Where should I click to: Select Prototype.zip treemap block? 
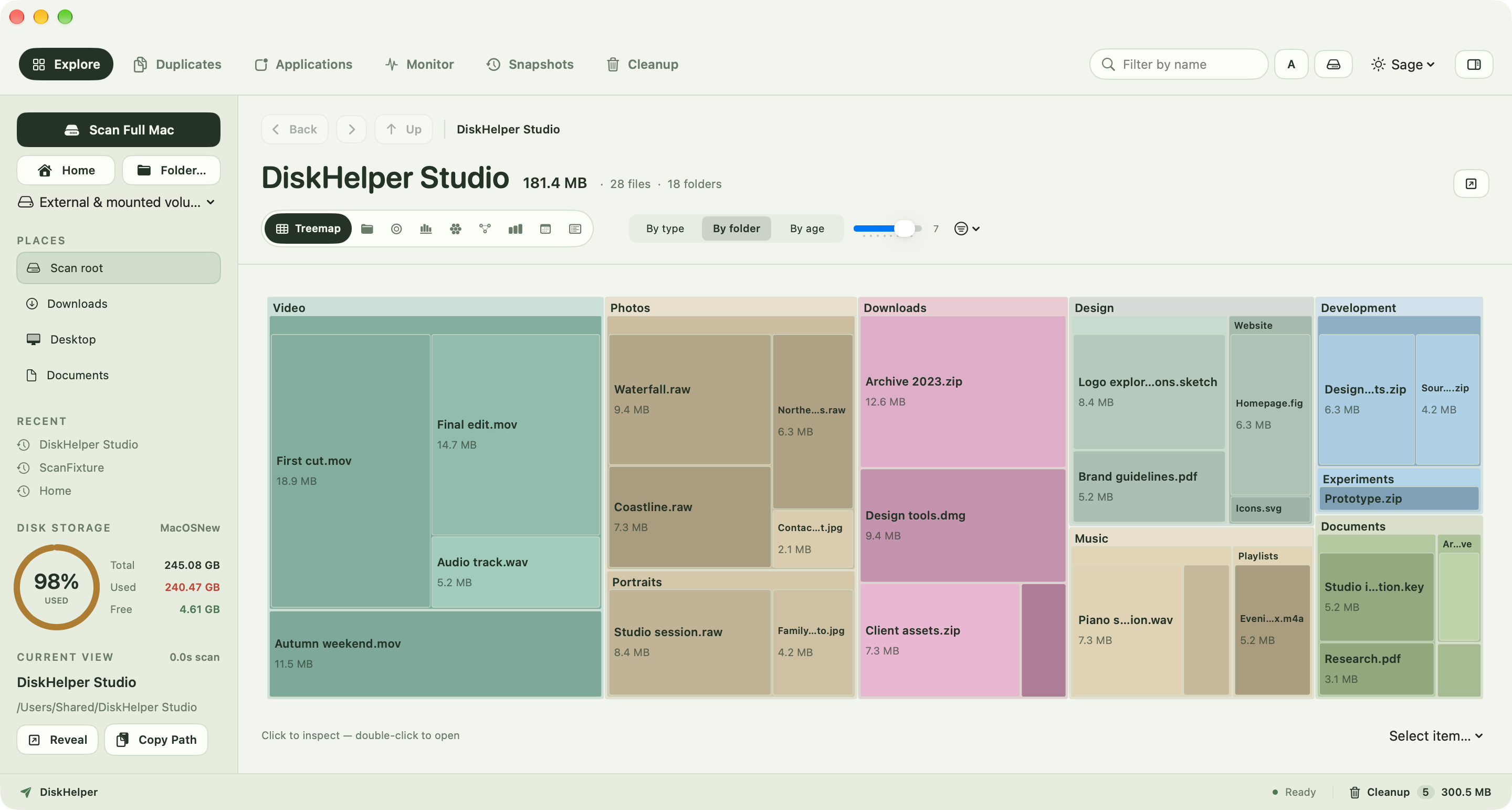tap(1399, 499)
